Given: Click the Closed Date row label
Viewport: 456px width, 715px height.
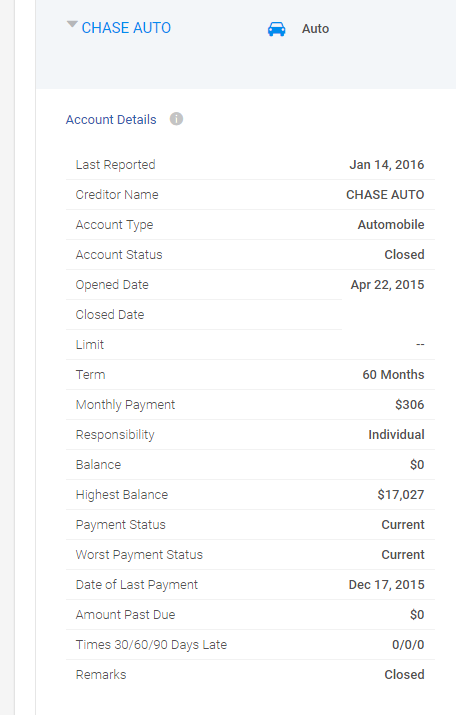Looking at the screenshot, I should [110, 315].
